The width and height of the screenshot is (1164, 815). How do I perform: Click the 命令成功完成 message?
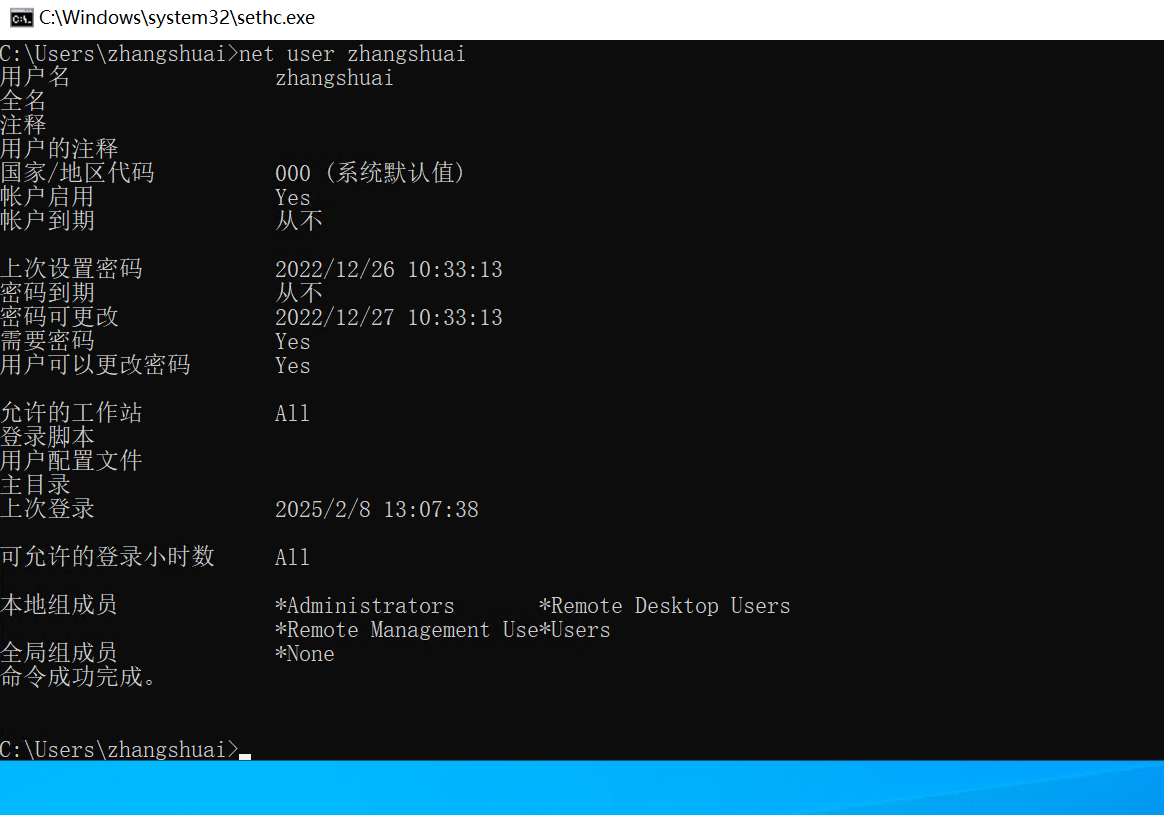pyautogui.click(x=77, y=677)
